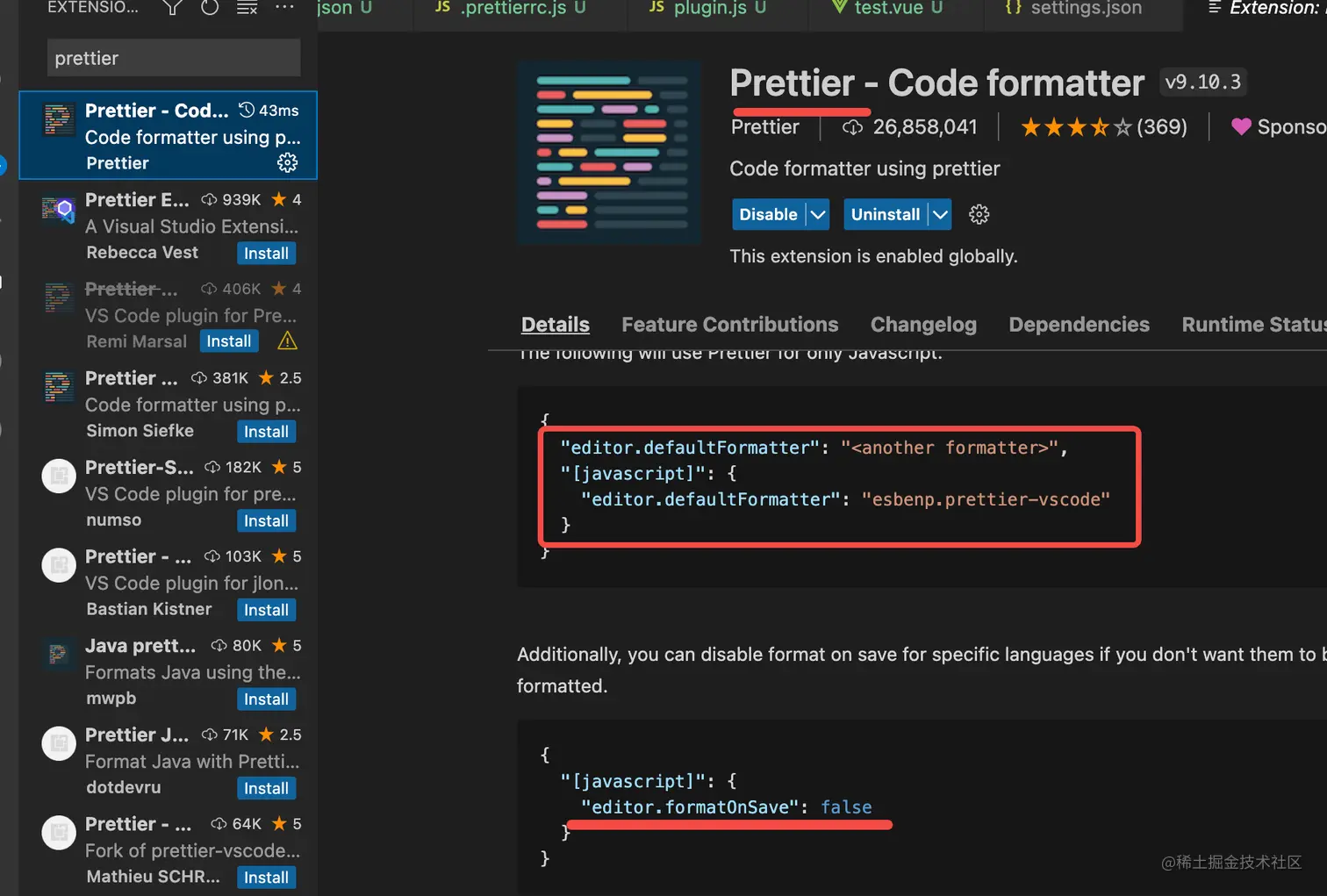This screenshot has height=896, width=1327.
Task: Click the install count 26,858,041
Action: click(925, 127)
